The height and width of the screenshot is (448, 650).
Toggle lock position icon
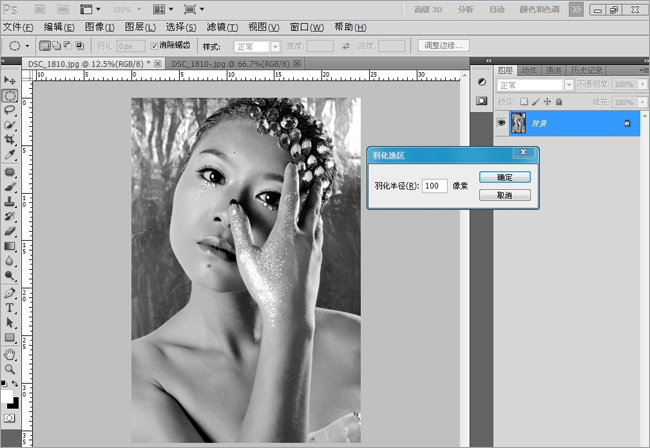tap(547, 102)
